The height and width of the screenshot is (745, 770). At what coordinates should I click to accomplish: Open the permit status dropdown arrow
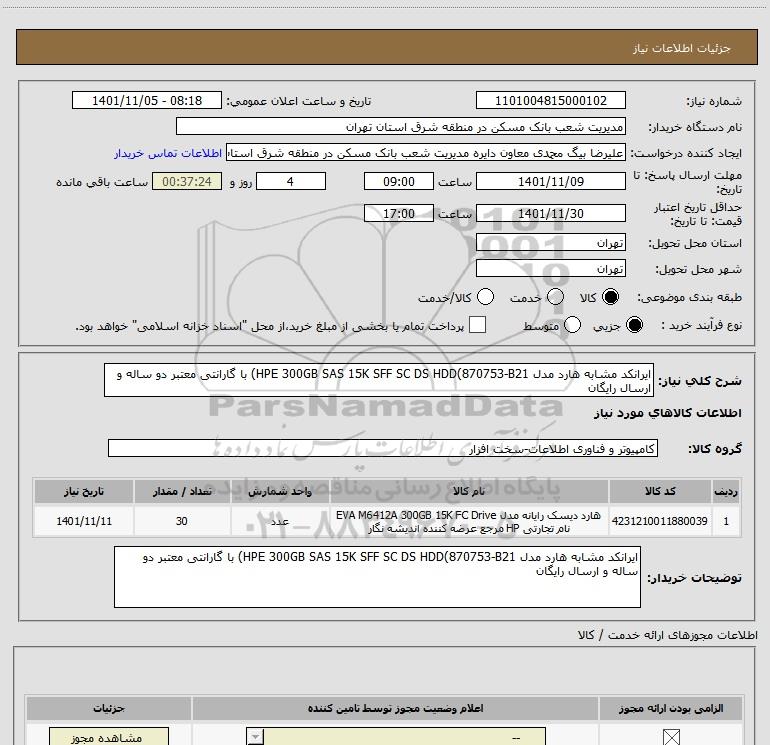tap(255, 737)
